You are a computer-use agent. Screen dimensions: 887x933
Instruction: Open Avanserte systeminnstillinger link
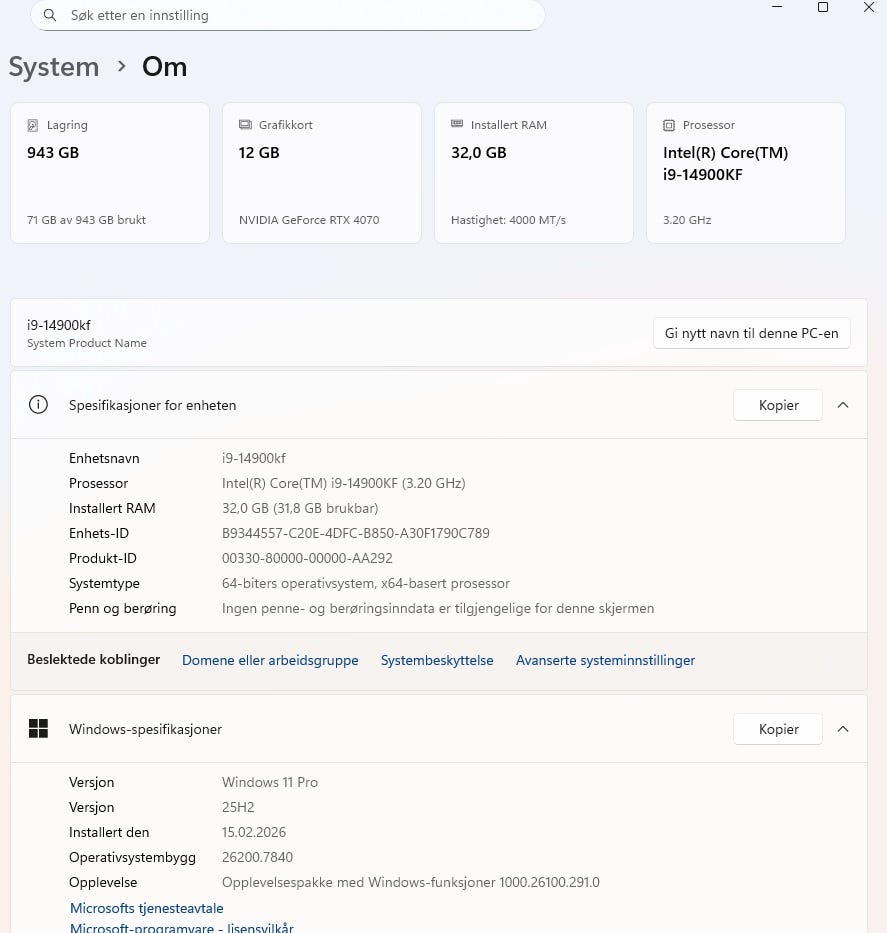[605, 660]
